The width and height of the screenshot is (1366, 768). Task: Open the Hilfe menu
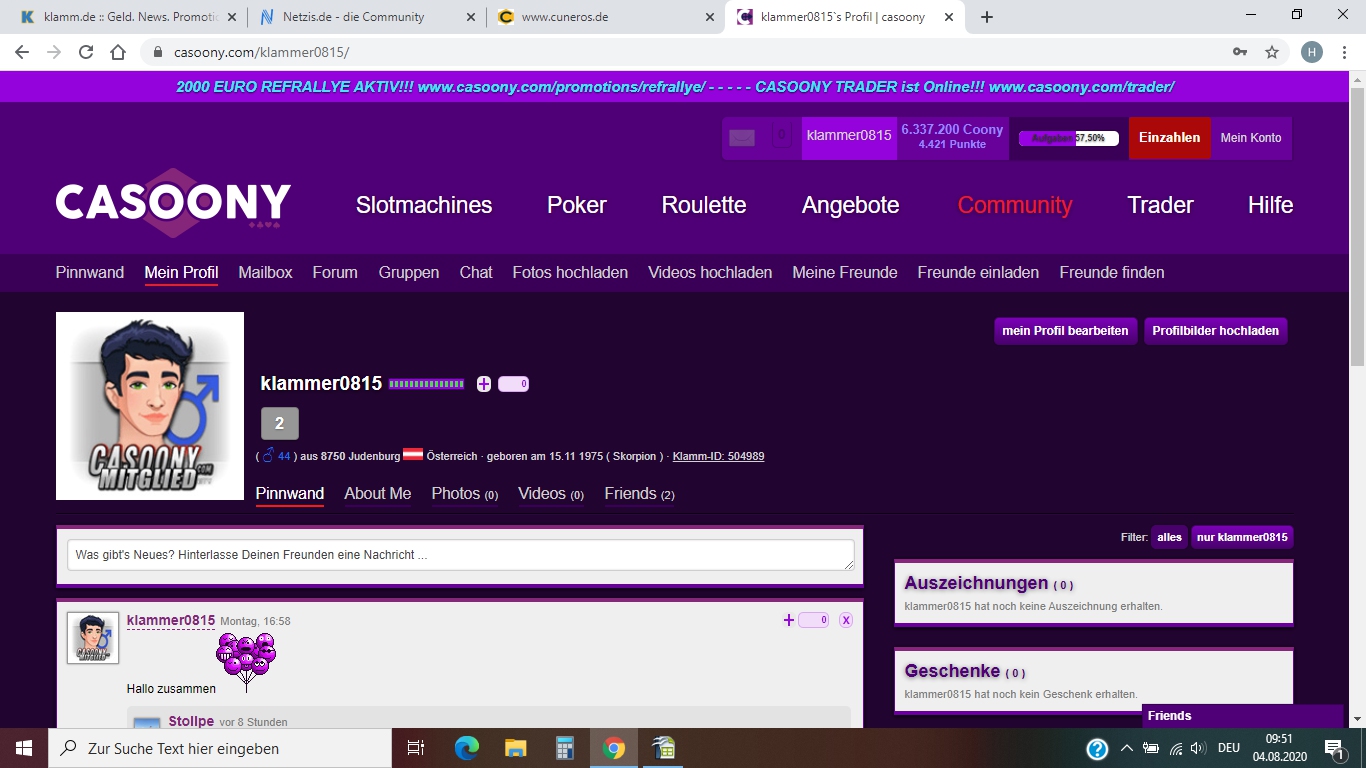coord(1270,205)
